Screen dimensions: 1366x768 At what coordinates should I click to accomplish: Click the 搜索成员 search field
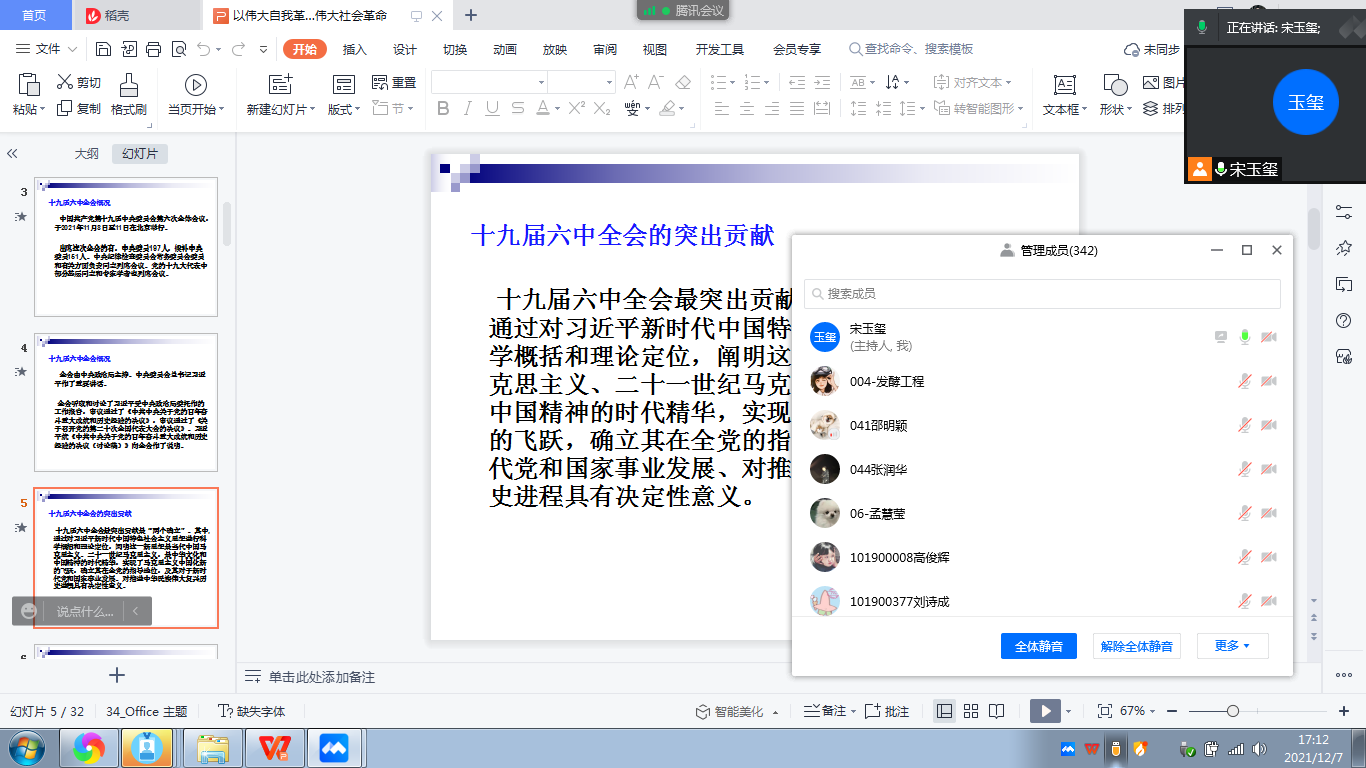tap(1042, 294)
